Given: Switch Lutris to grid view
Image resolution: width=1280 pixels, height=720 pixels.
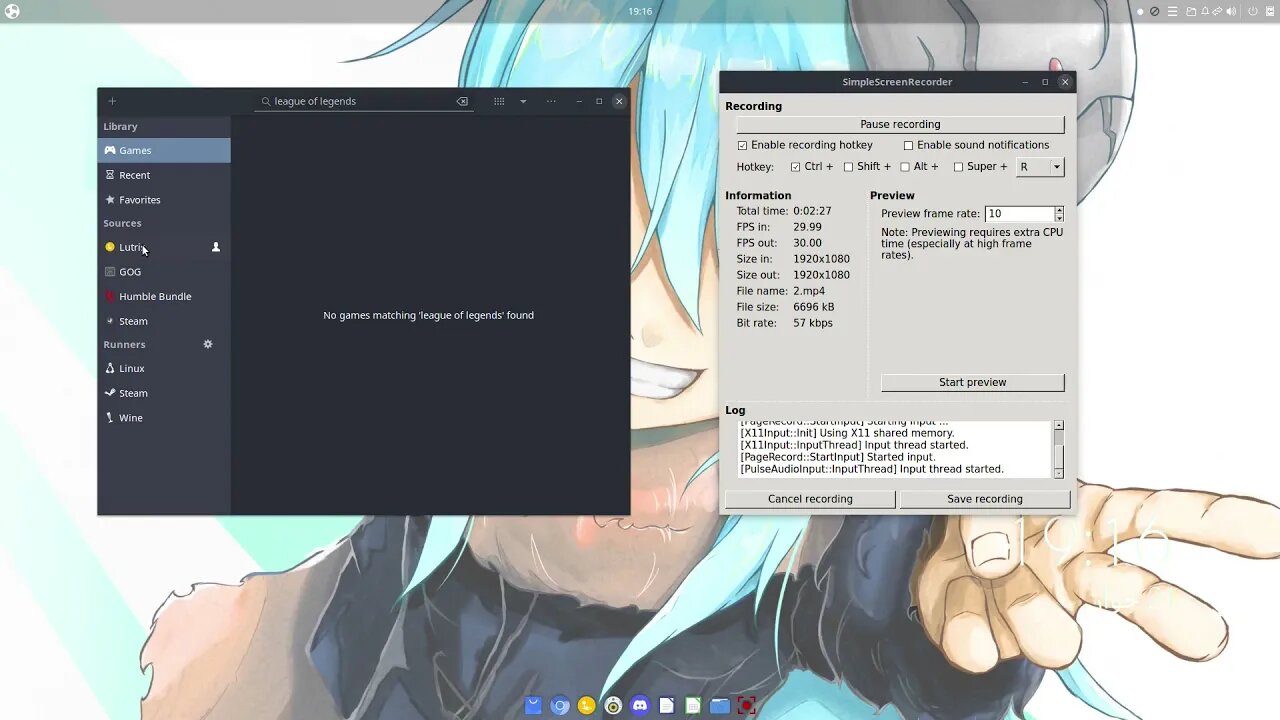Looking at the screenshot, I should click(499, 101).
